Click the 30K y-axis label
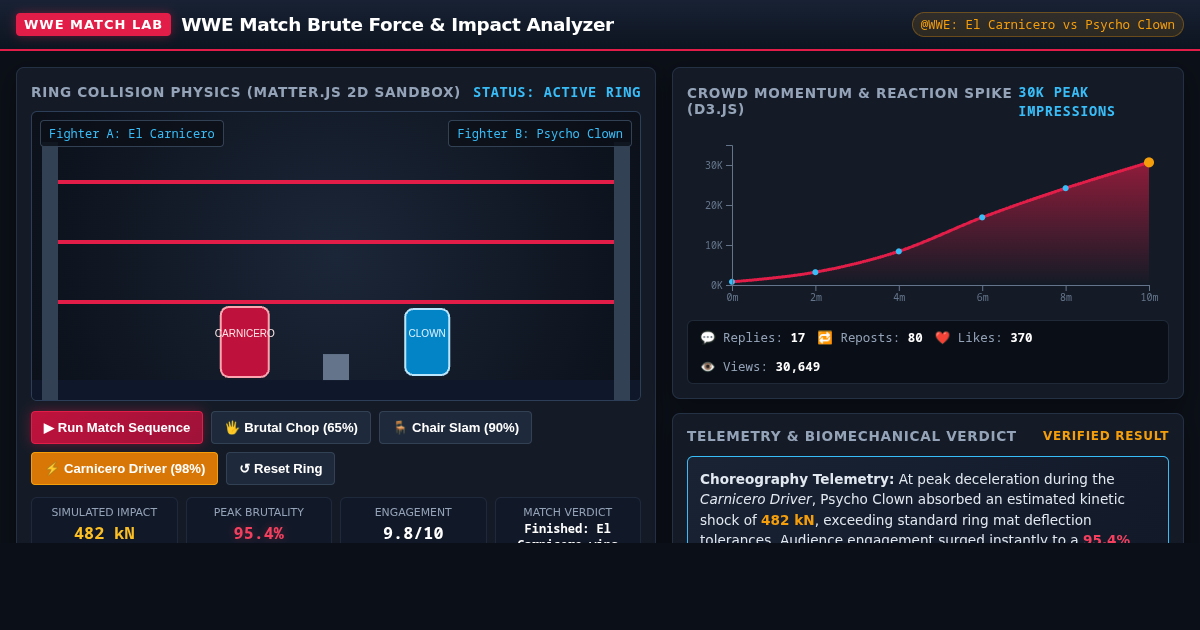 point(713,166)
